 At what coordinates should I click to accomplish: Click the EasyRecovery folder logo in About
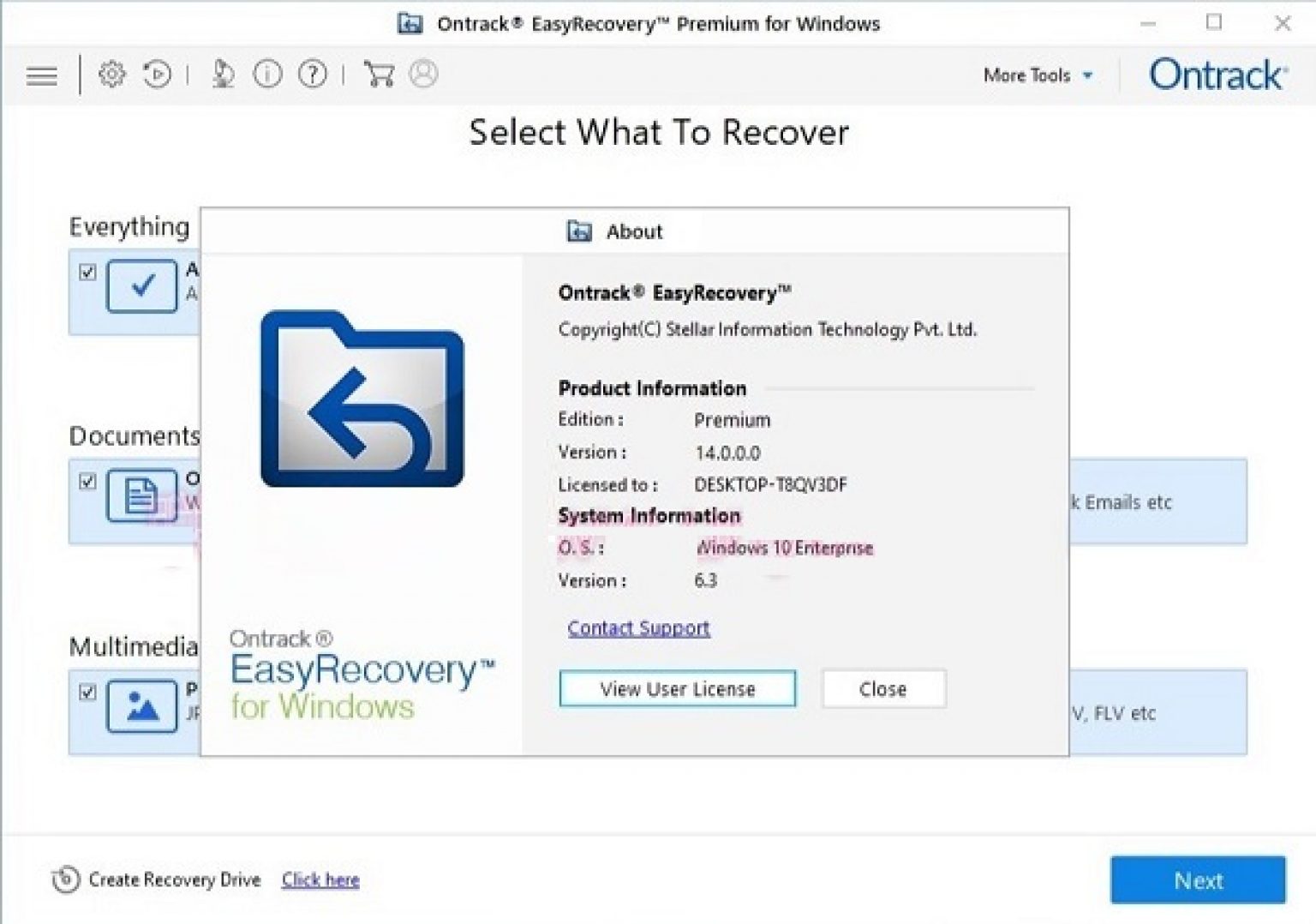pos(362,399)
